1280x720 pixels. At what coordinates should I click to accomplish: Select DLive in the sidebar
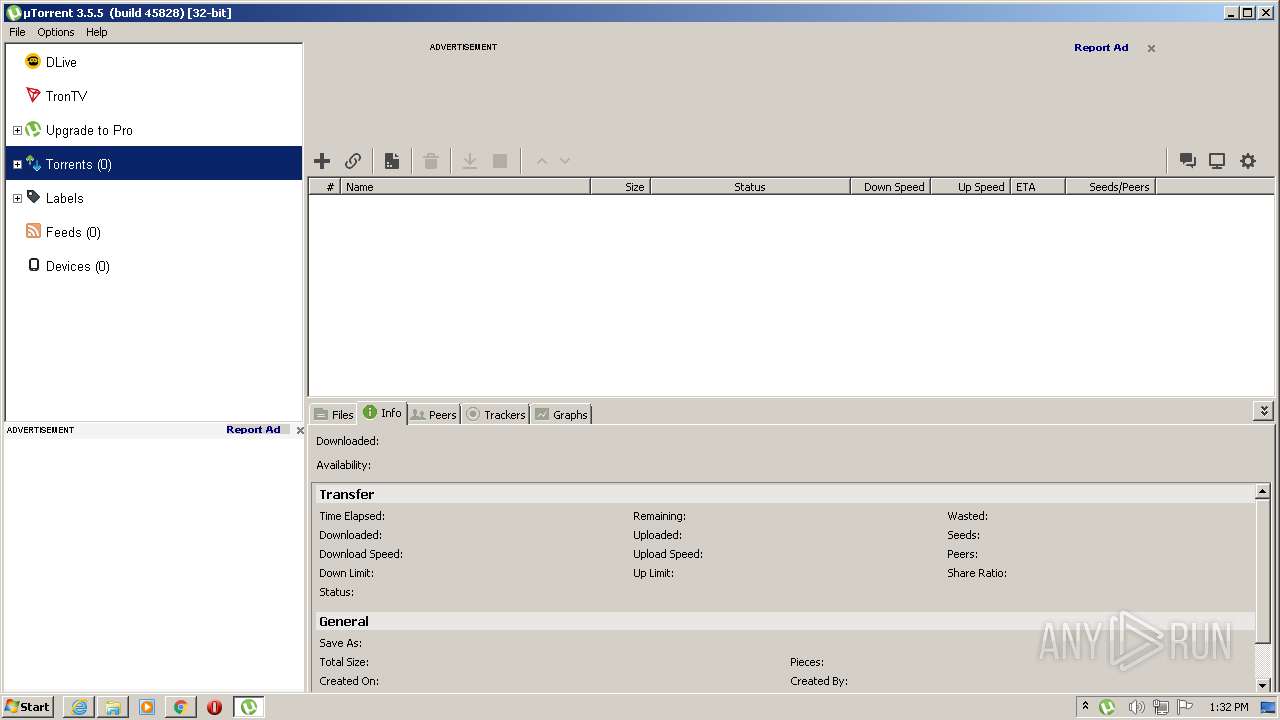(154, 62)
